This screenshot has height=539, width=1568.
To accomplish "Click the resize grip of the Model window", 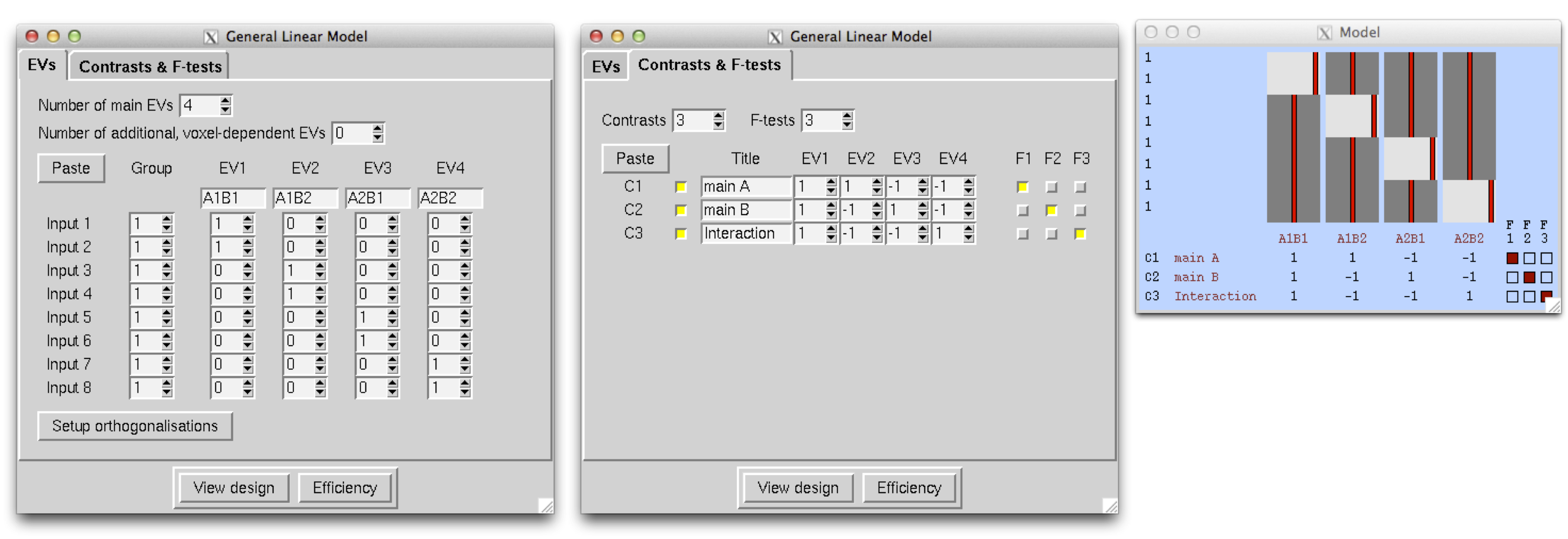I will 1553,306.
